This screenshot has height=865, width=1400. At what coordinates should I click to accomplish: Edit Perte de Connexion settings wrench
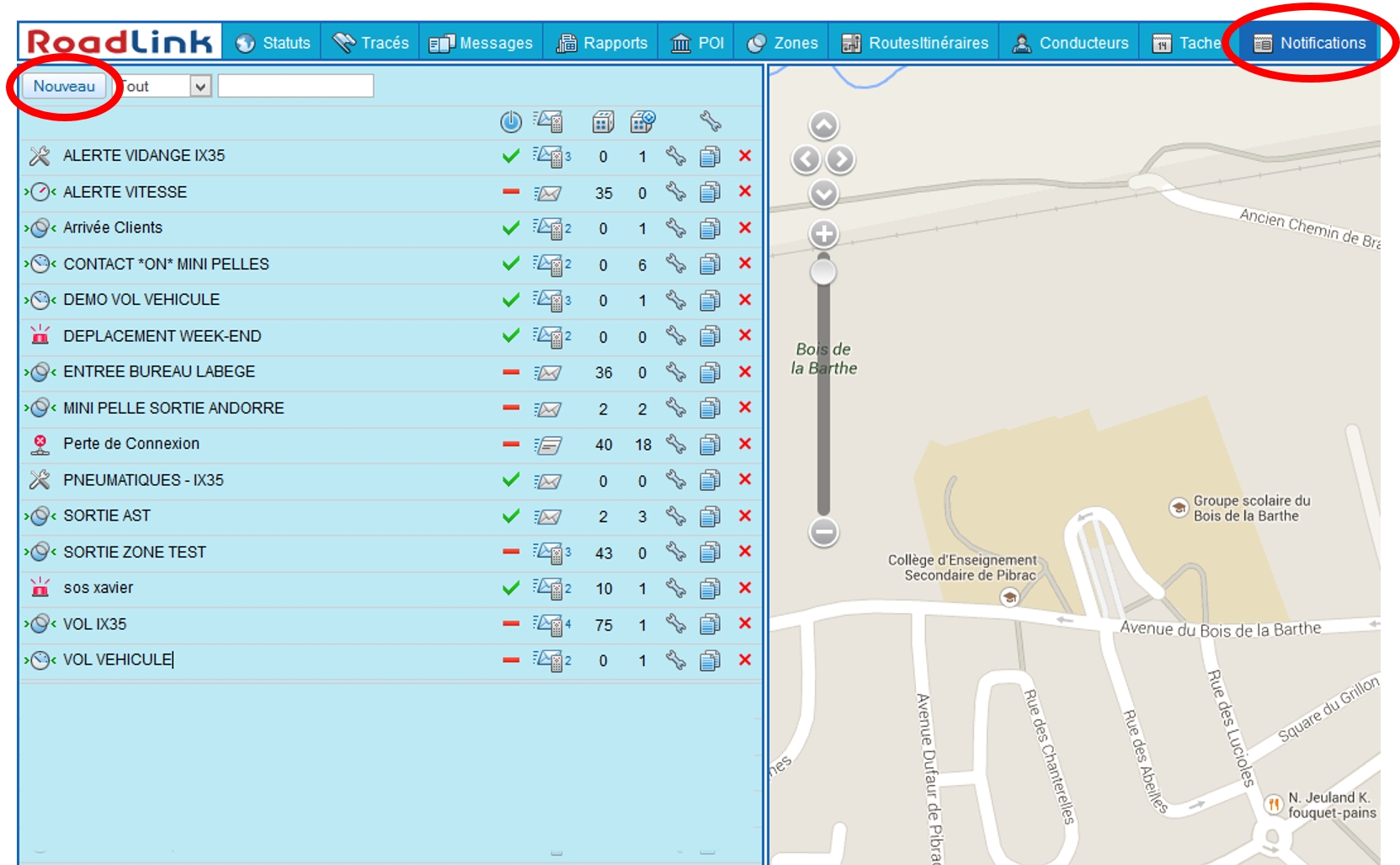(676, 444)
